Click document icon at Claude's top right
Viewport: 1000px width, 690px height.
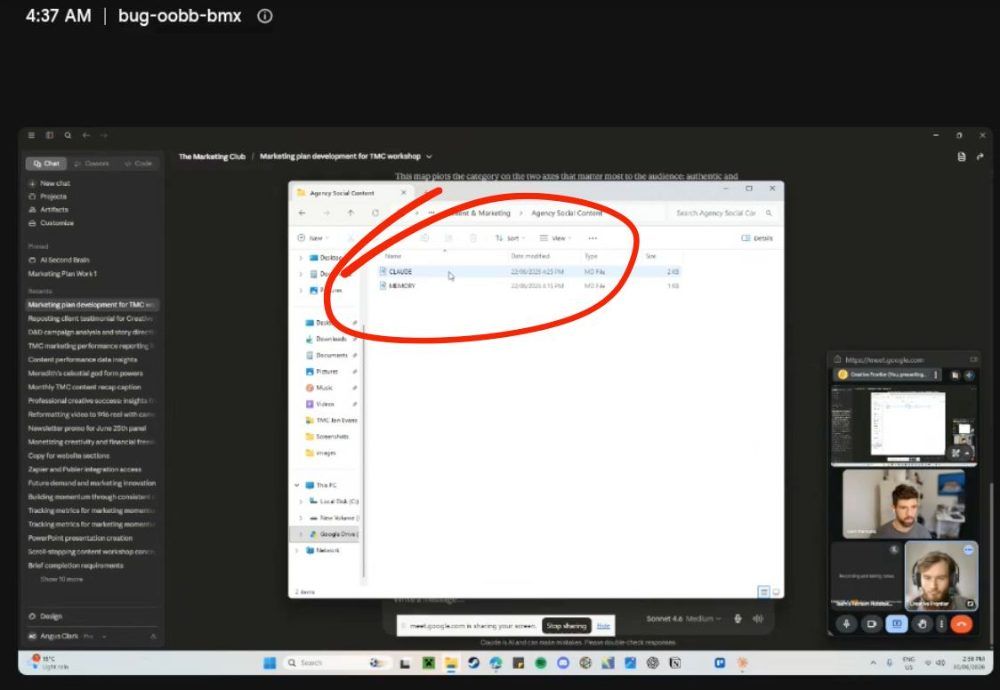(x=961, y=156)
